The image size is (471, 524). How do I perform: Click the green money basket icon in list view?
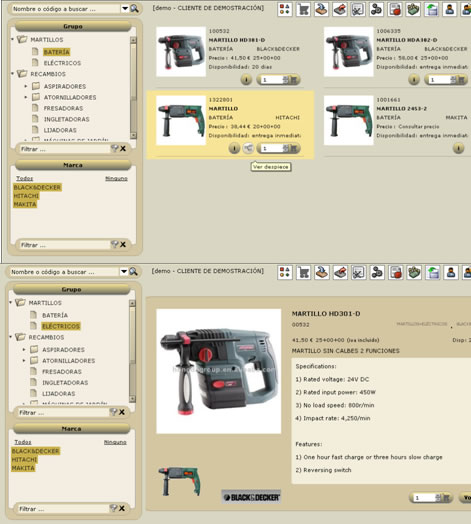pos(413,9)
